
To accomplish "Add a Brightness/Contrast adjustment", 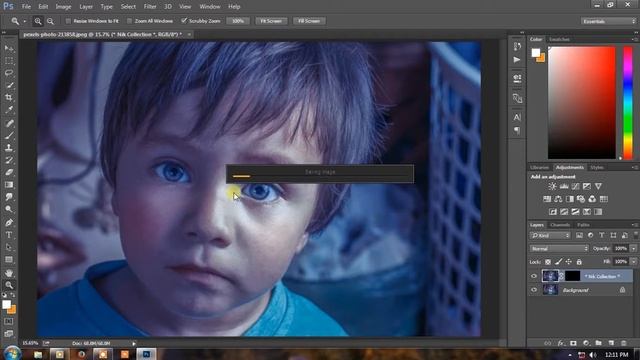I will click(552, 186).
